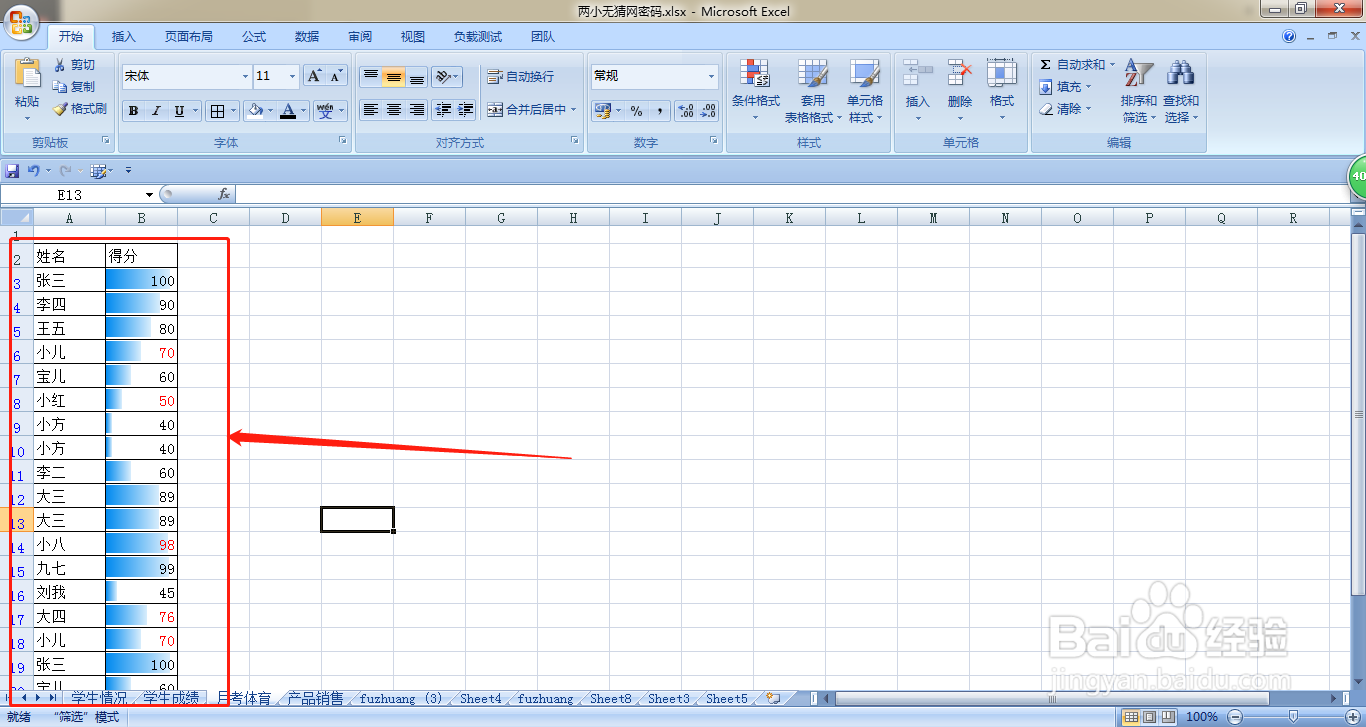Viewport: 1366px width, 727px height.
Task: Open Sort and Filter (排序和筛选)
Action: tap(1139, 91)
